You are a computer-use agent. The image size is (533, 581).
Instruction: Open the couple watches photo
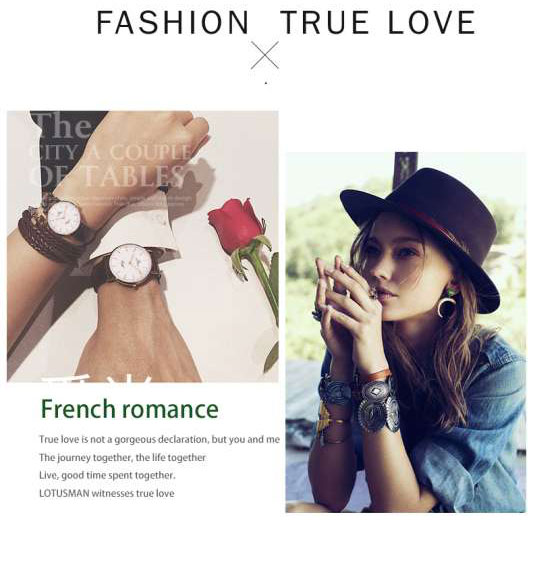coord(143,246)
